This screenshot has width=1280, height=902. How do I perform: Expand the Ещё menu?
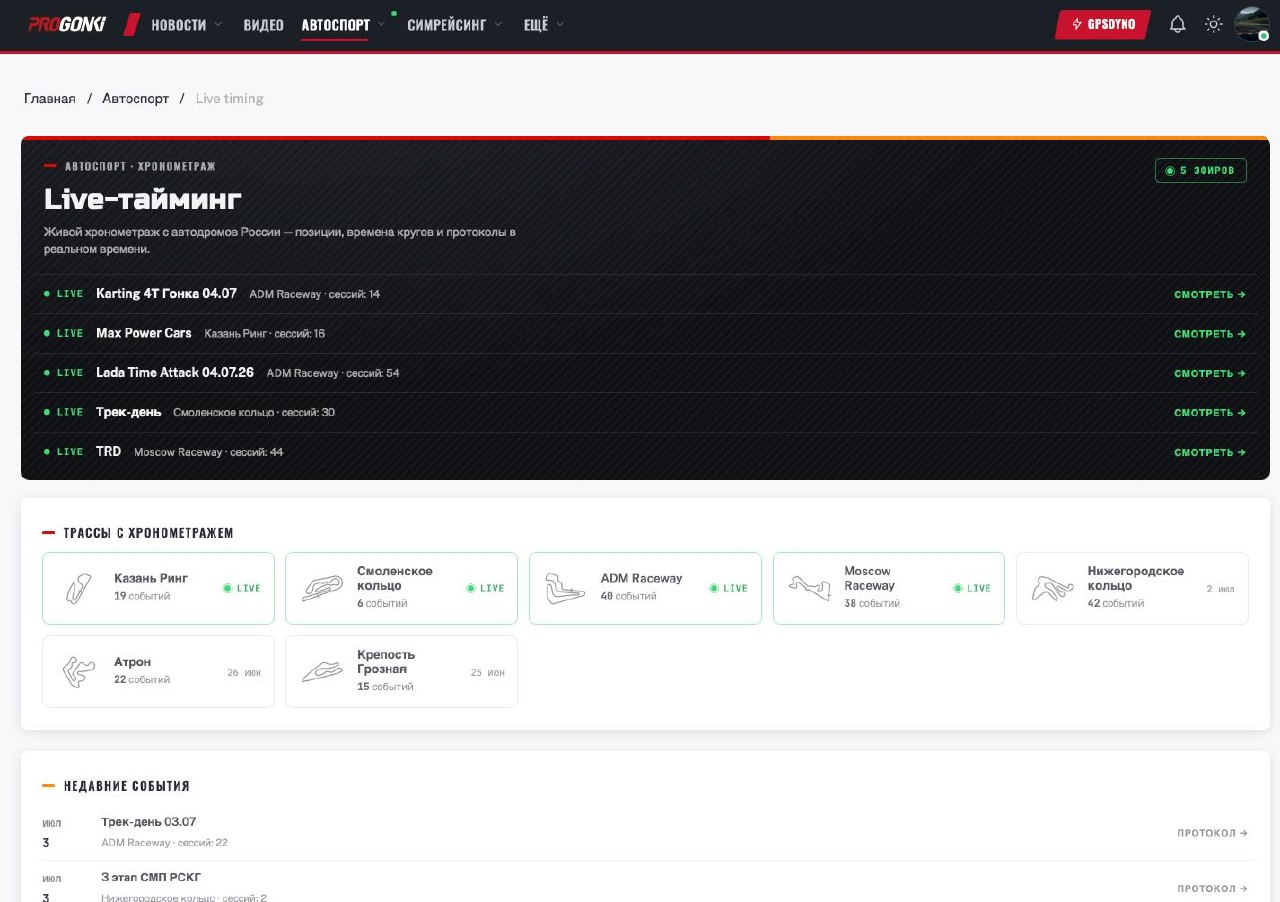tap(543, 25)
